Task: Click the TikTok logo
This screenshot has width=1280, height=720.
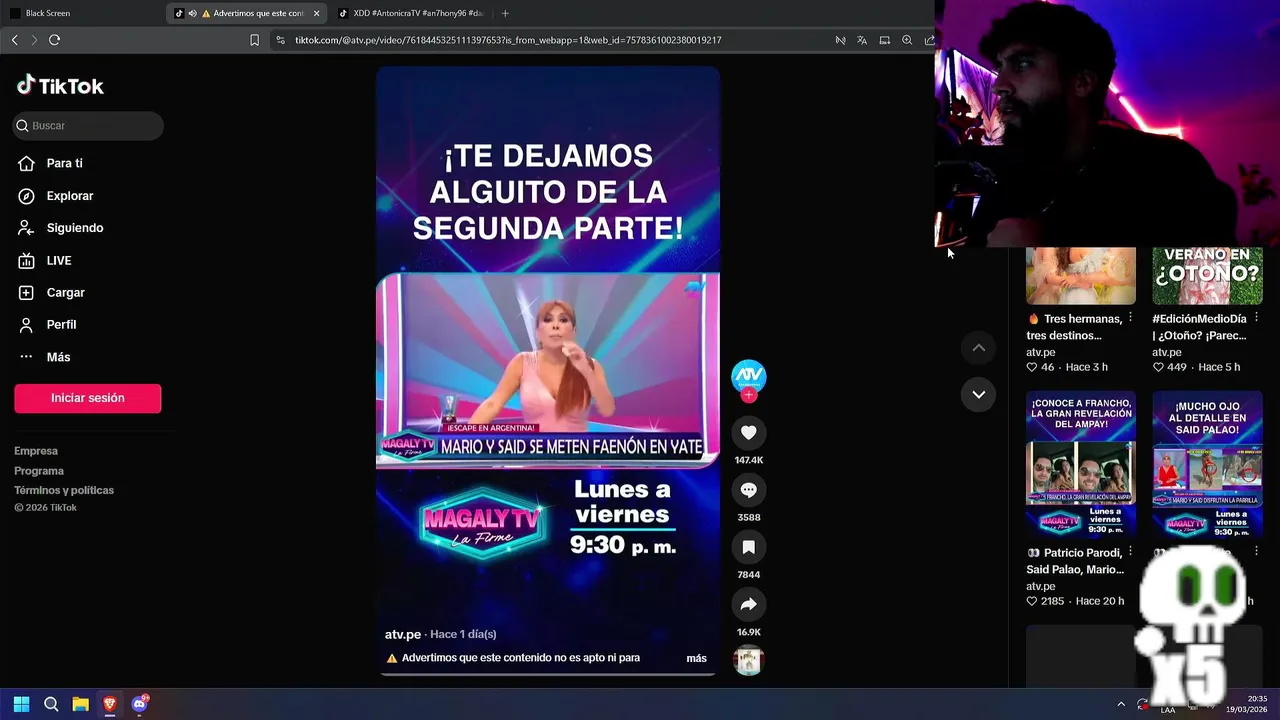Action: tap(60, 86)
